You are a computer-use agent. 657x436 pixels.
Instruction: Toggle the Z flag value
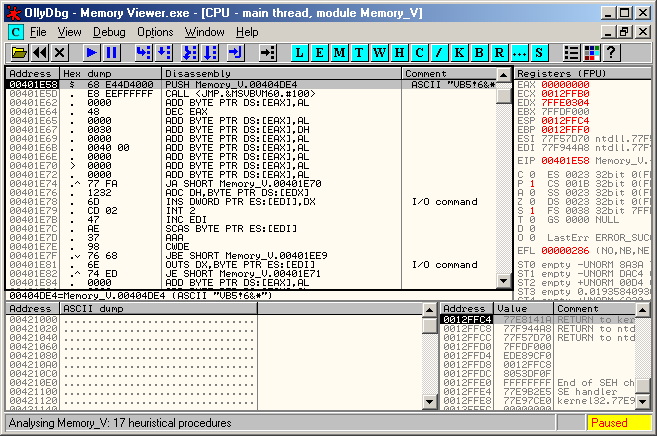click(x=532, y=201)
